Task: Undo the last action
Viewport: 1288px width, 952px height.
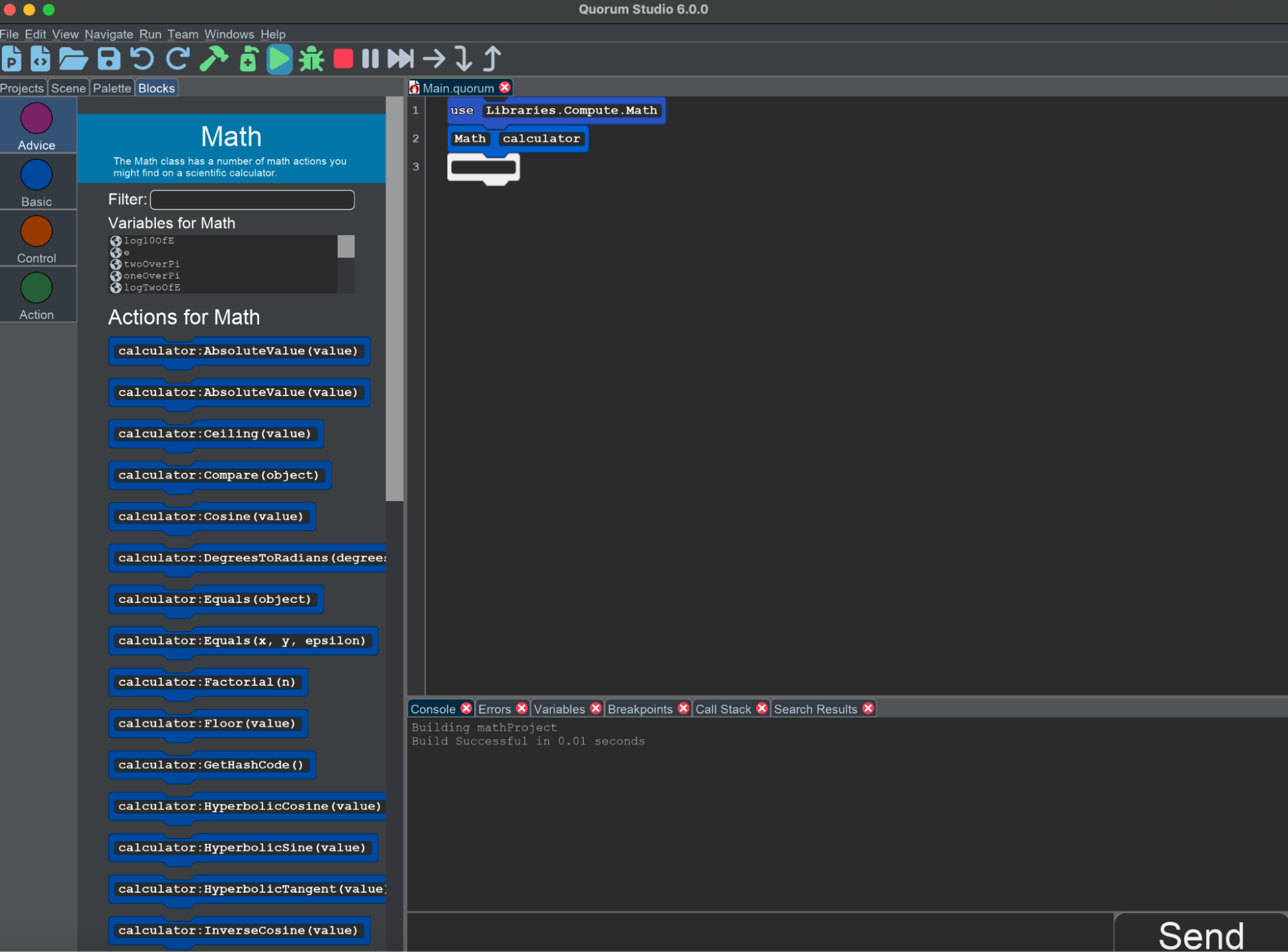Action: coord(142,59)
